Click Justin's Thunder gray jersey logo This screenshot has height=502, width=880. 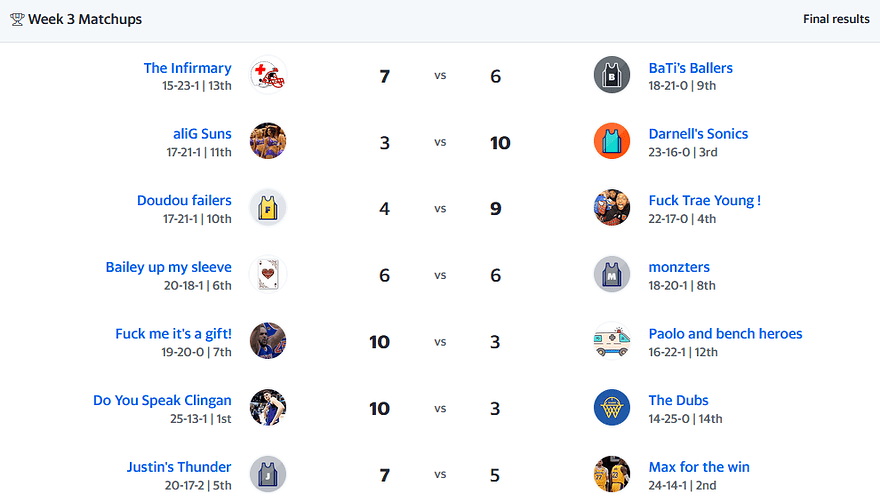point(268,474)
